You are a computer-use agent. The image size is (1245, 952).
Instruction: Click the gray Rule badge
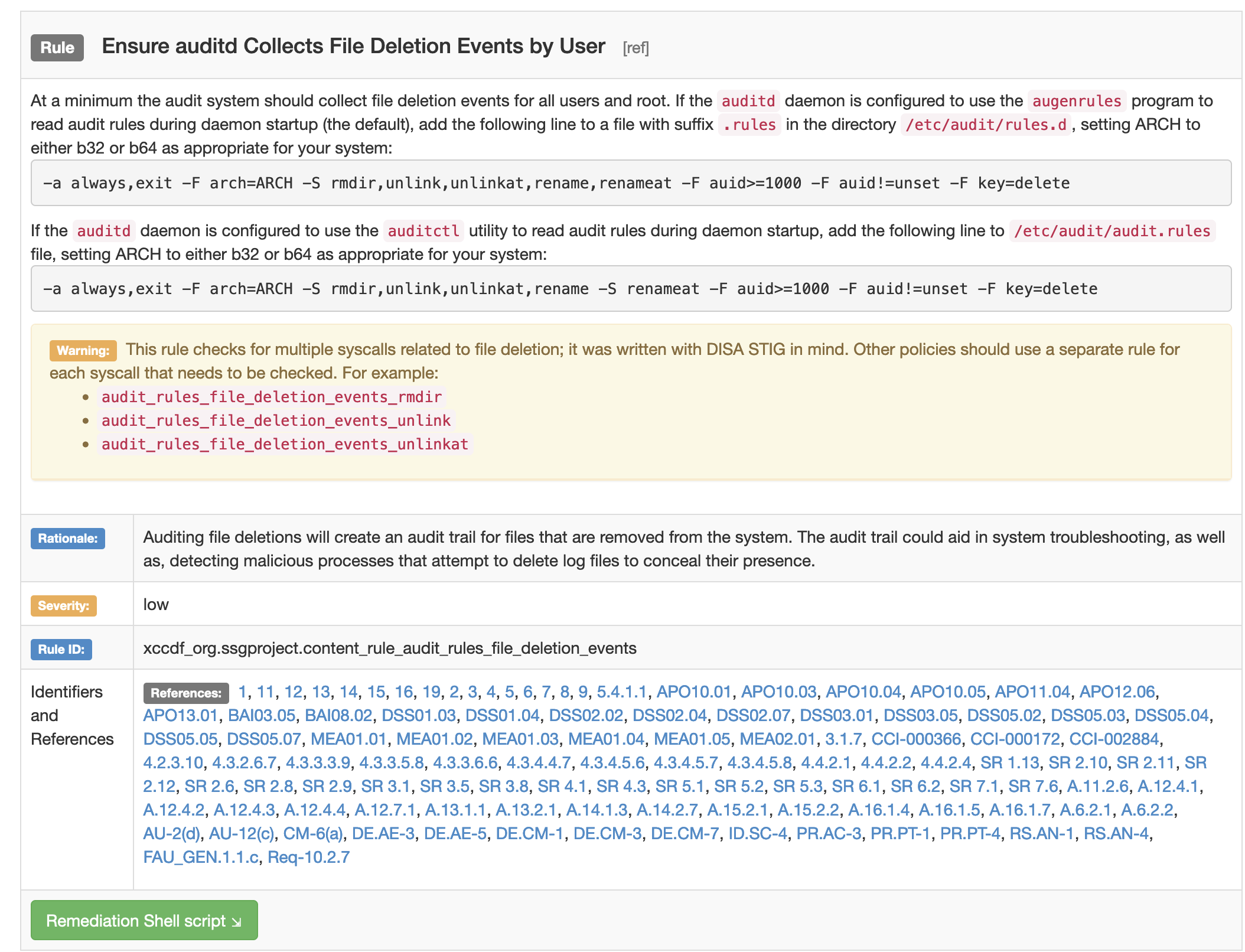coord(57,48)
